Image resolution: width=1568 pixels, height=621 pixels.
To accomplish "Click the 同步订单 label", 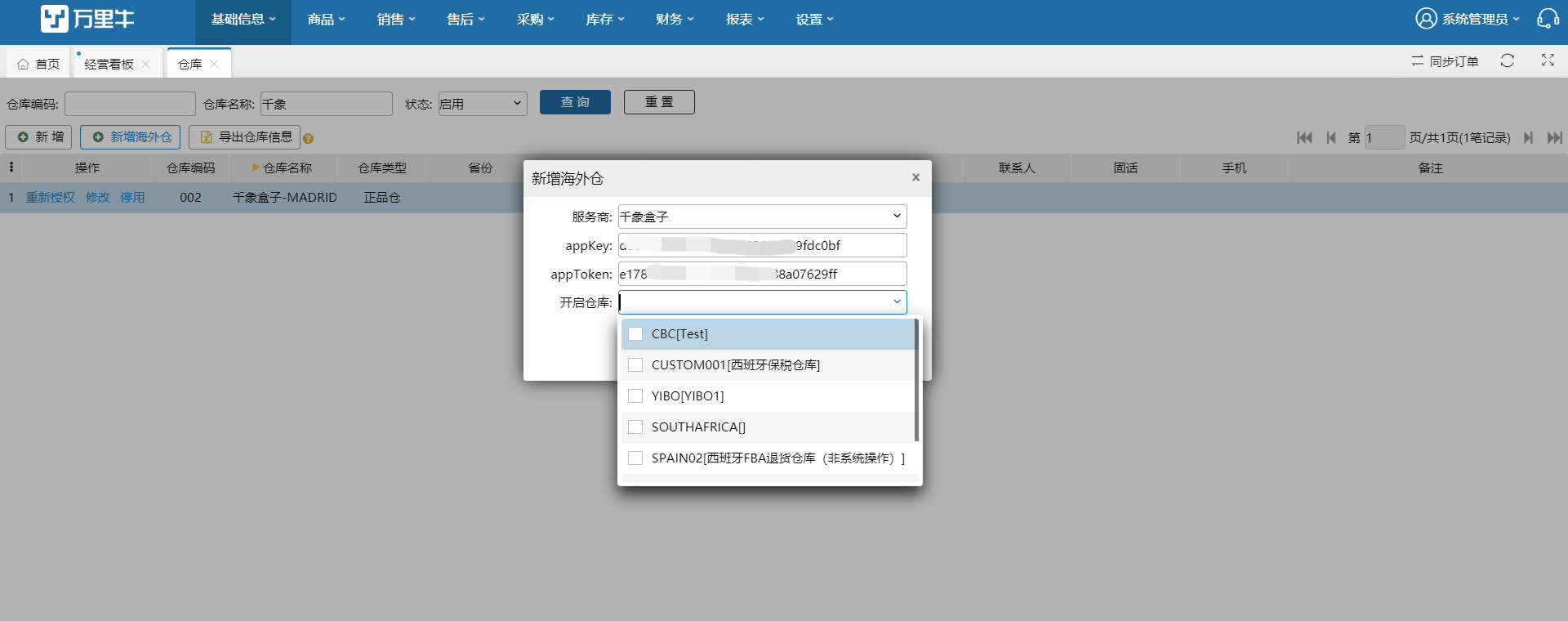I will click(1454, 61).
